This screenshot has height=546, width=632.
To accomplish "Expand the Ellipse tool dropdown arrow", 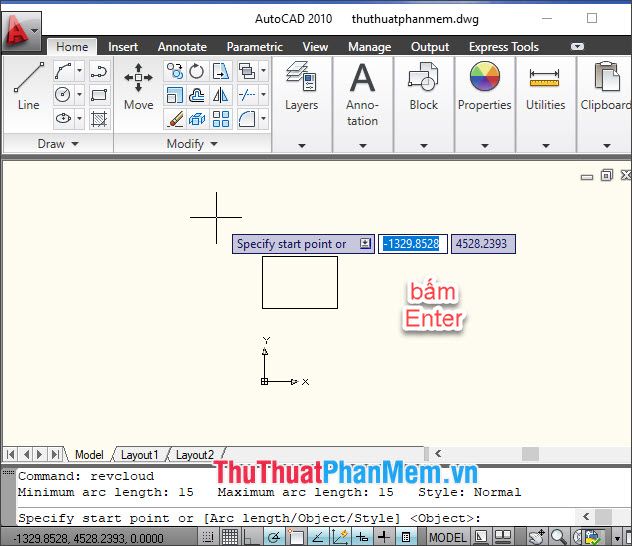I will [79, 118].
